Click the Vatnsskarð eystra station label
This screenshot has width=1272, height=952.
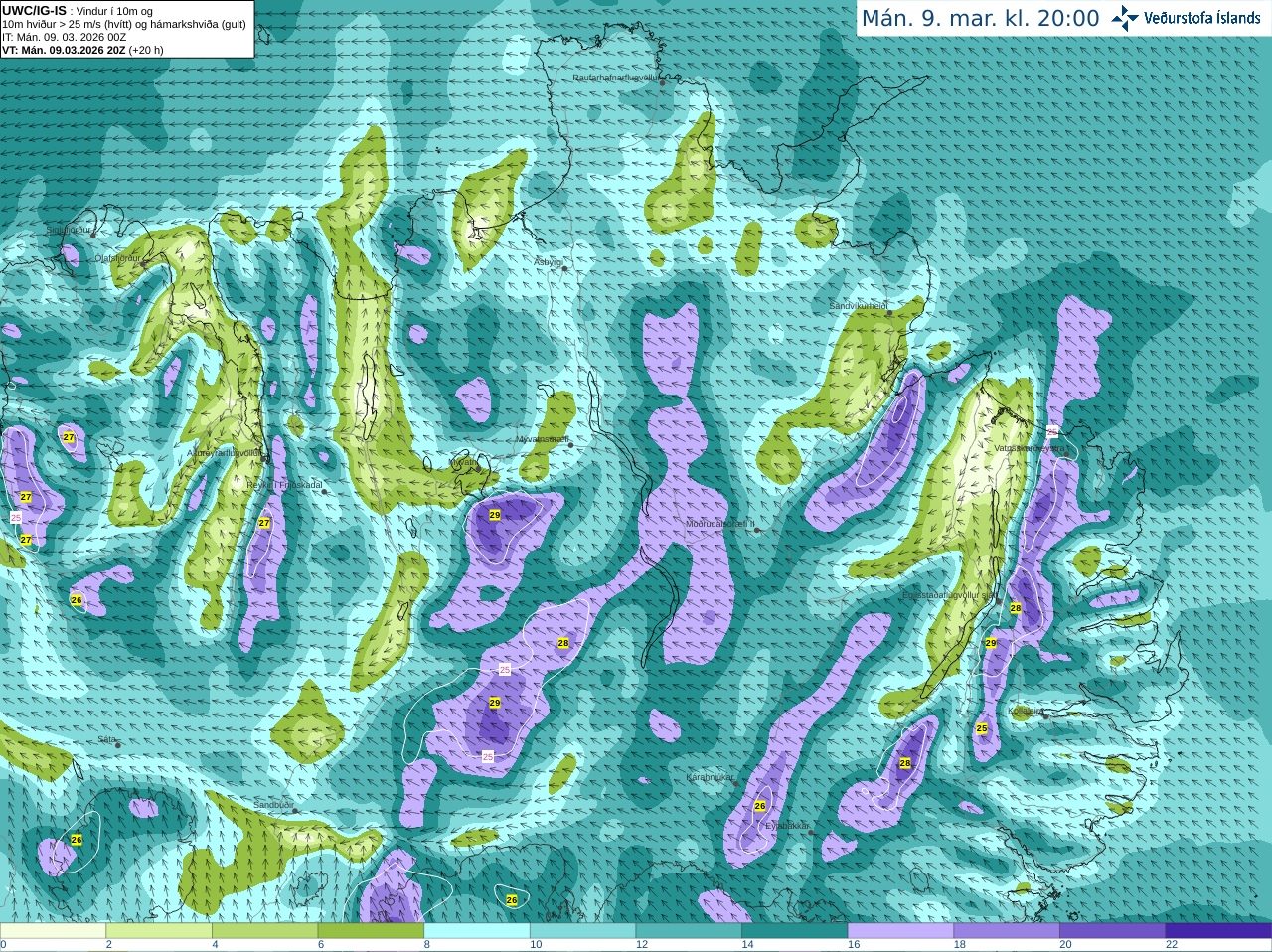1029,449
